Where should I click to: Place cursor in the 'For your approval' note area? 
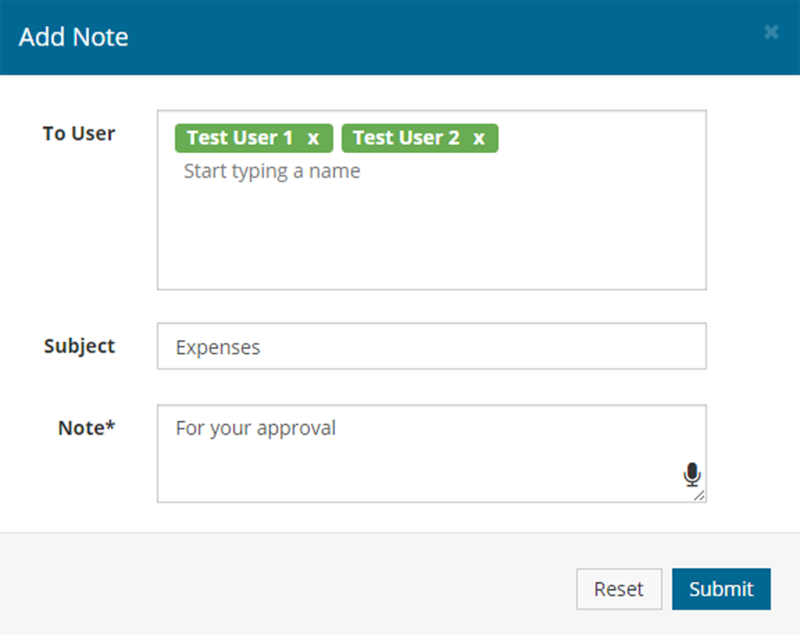point(400,427)
